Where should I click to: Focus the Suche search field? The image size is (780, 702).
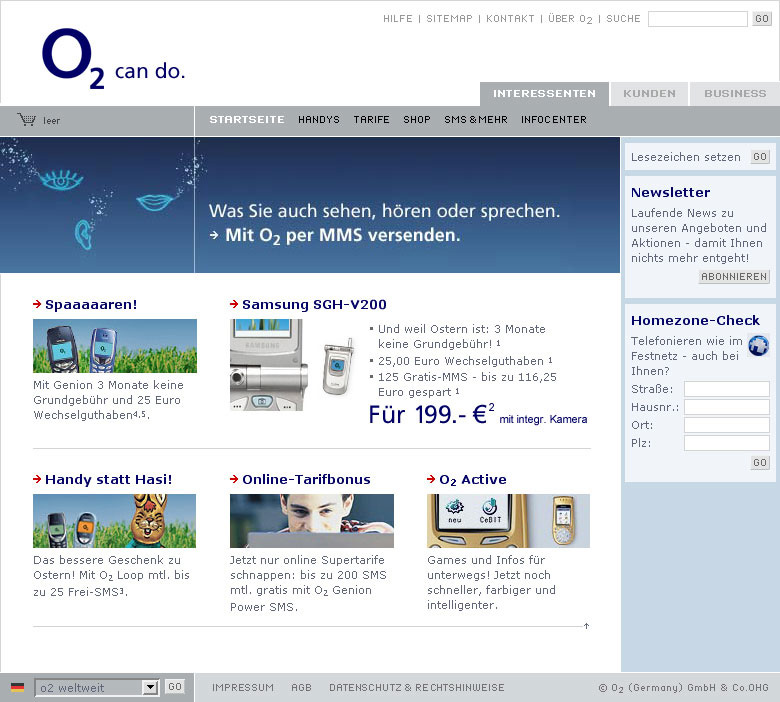[697, 19]
